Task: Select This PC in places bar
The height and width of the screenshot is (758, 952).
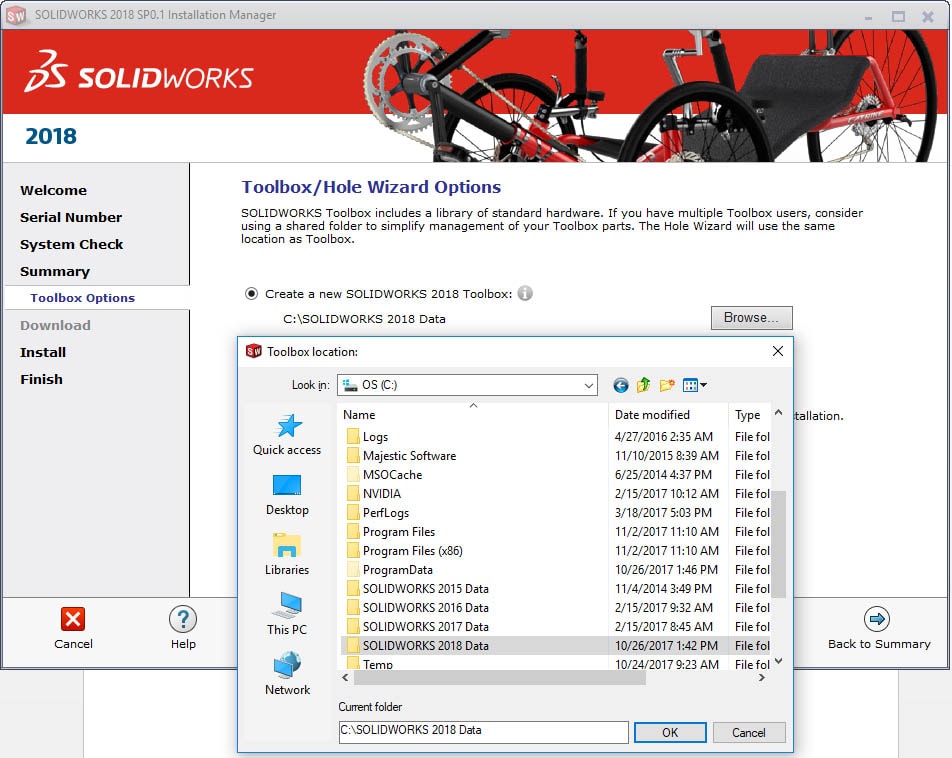Action: pyautogui.click(x=287, y=614)
